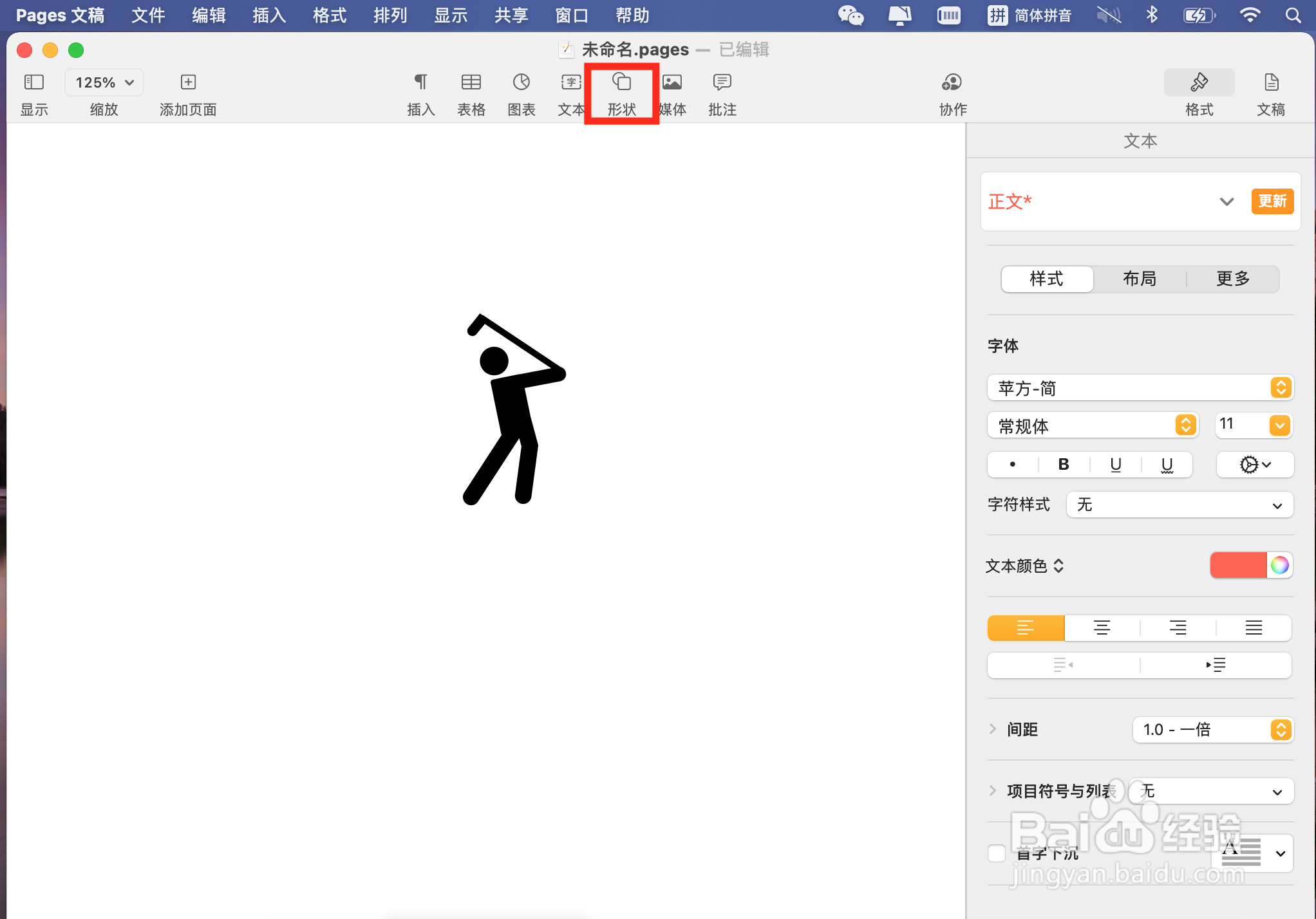
Task: Open the font family 苹方-简 dropdown
Action: pyautogui.click(x=1140, y=388)
